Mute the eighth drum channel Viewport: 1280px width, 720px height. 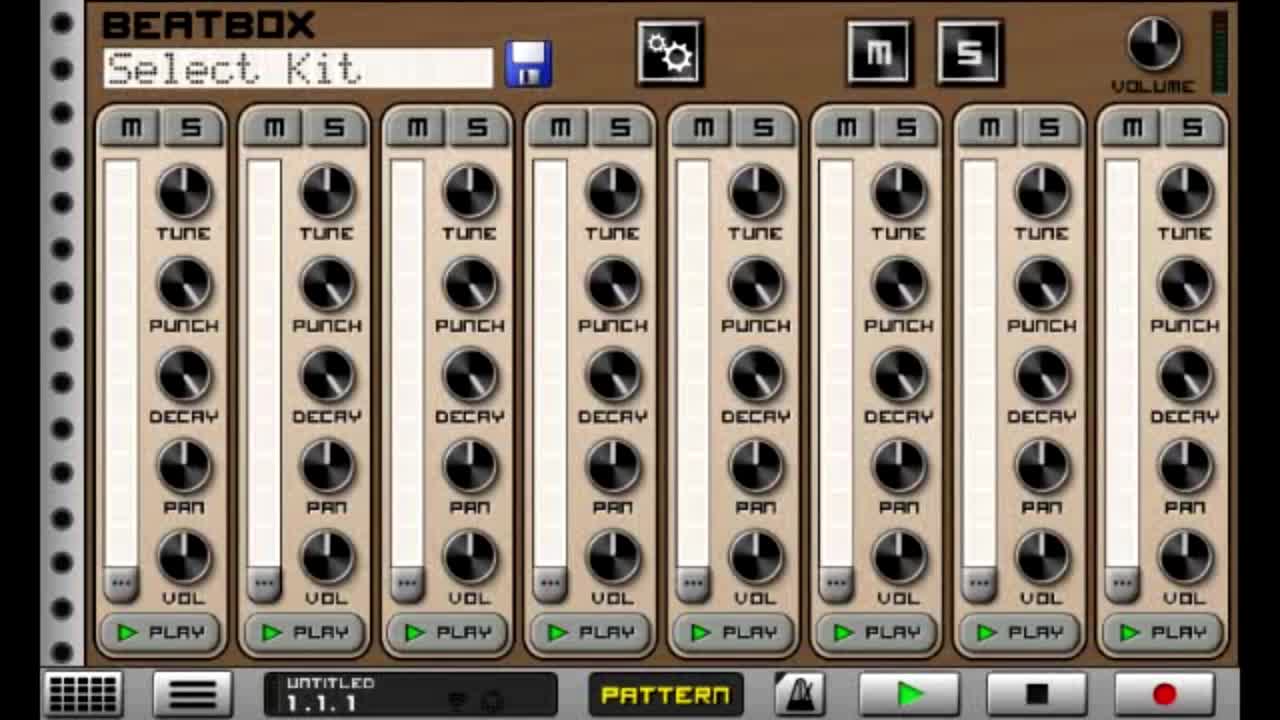click(1132, 128)
